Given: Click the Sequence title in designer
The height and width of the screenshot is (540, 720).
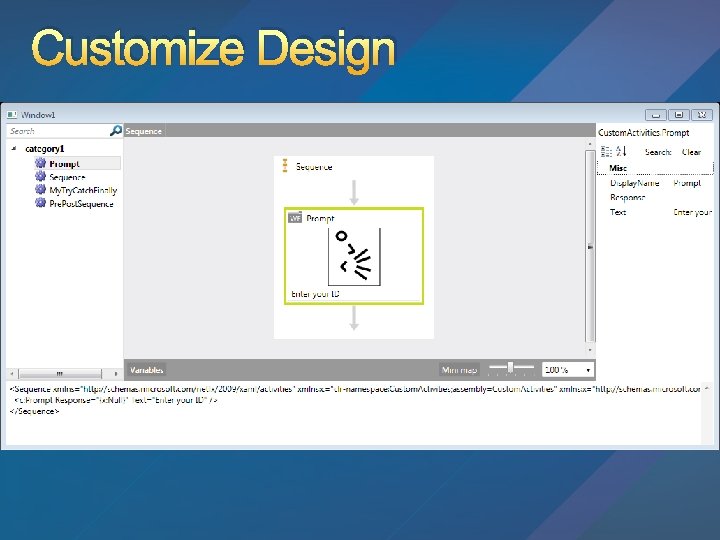Looking at the screenshot, I should coord(314,167).
